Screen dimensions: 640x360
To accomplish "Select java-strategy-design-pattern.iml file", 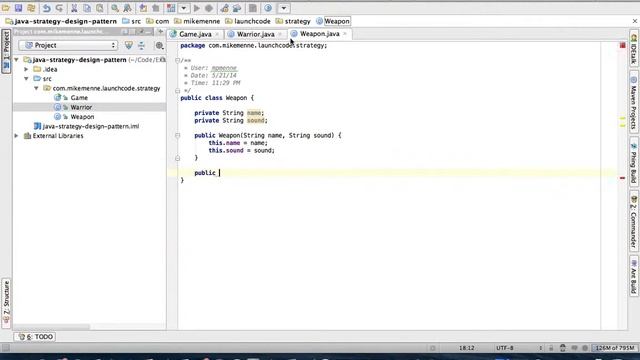I will pos(86,127).
